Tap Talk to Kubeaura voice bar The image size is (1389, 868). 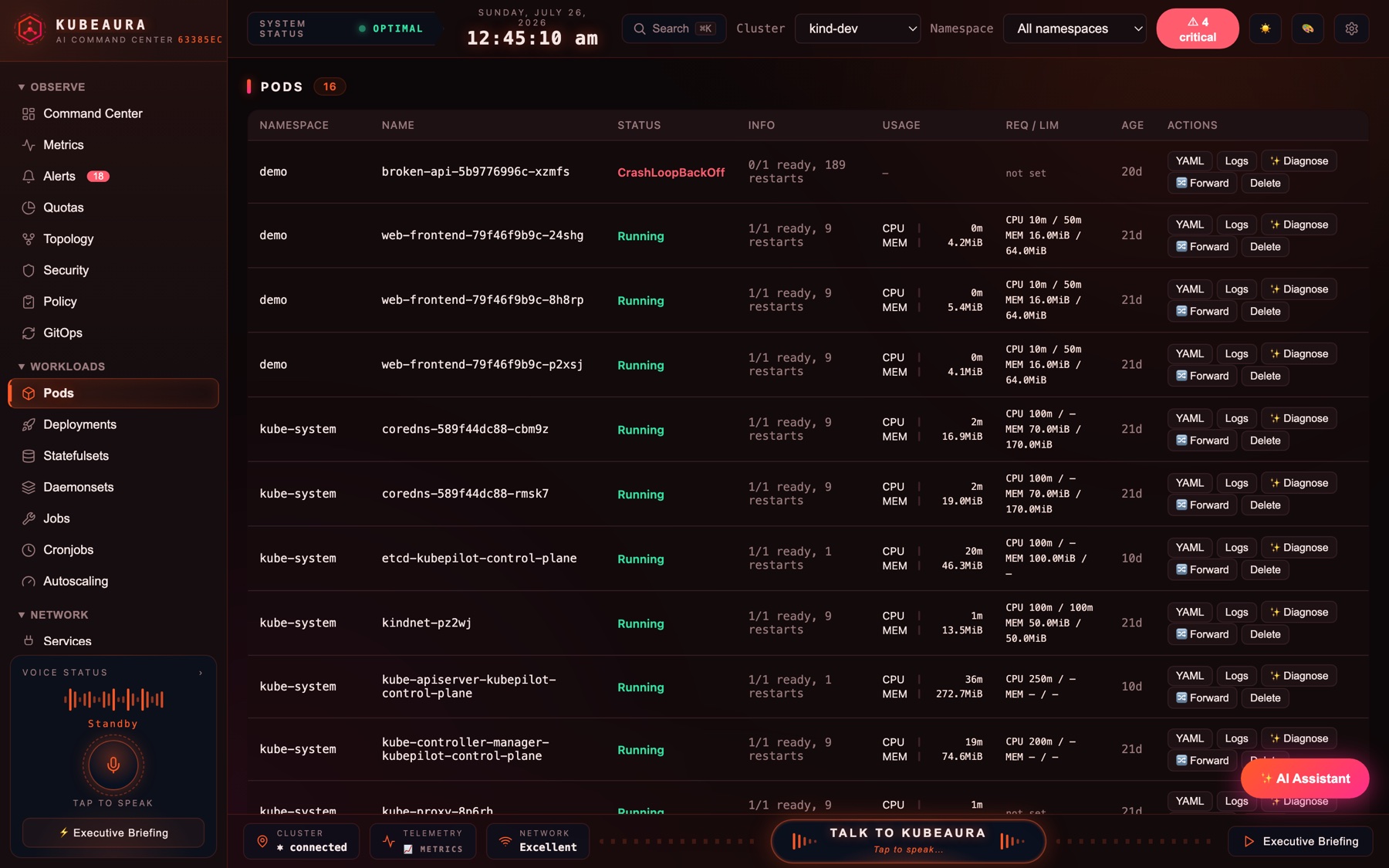coord(908,841)
